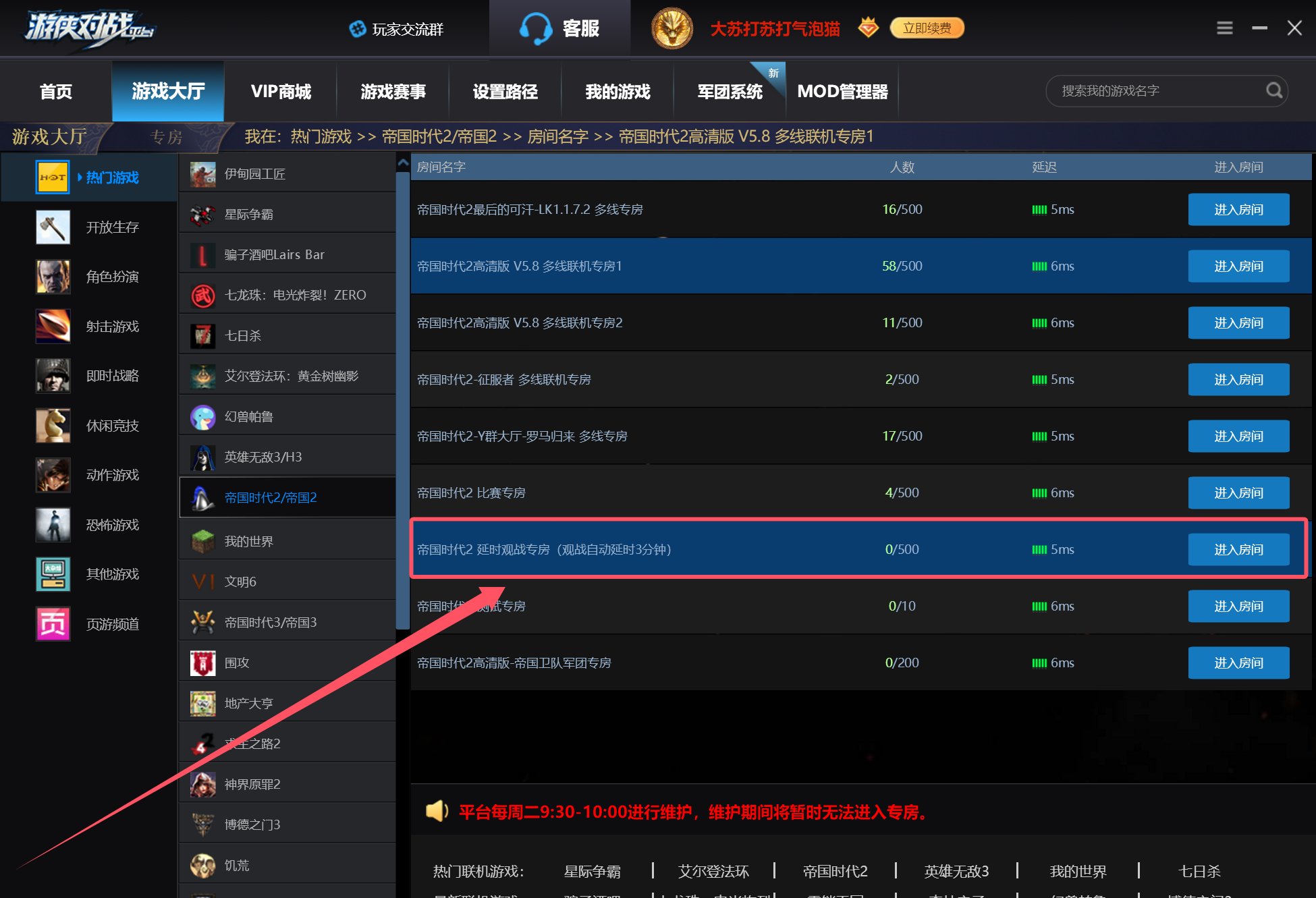Screen dimensions: 1316x898
Task: Click the announcement speaker icon
Action: (437, 811)
